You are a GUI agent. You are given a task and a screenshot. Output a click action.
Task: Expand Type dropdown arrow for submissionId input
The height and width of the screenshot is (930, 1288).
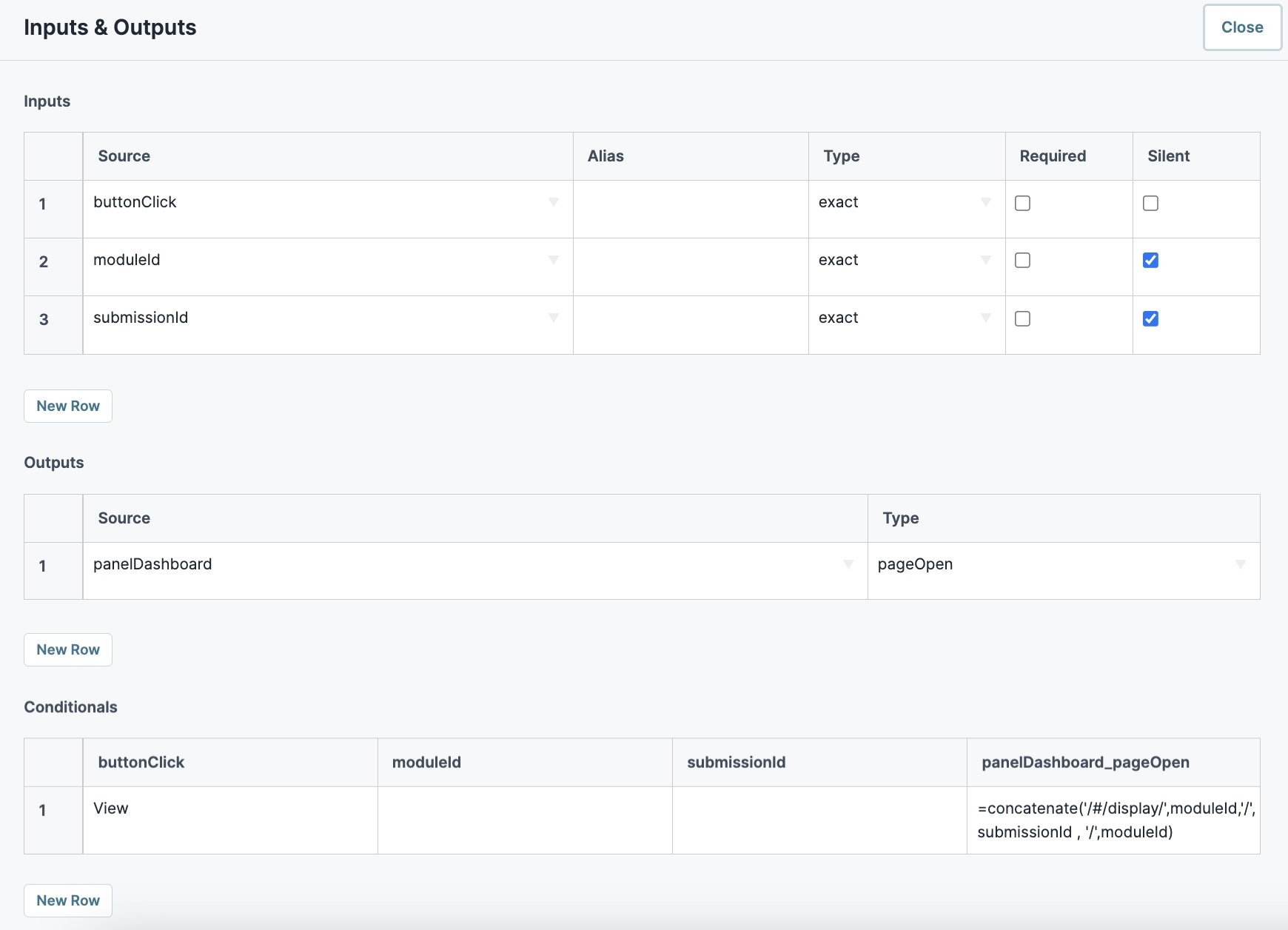pyautogui.click(x=985, y=318)
